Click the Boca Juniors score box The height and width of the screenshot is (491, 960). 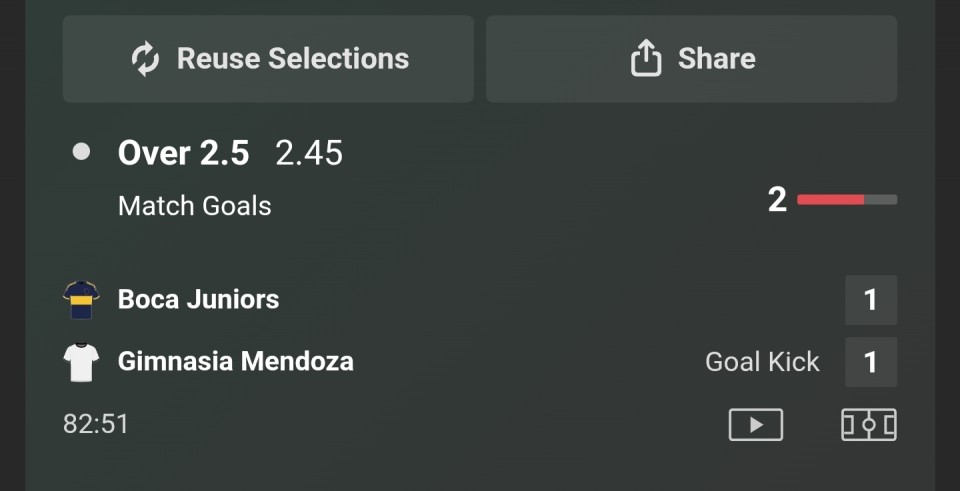tap(870, 300)
